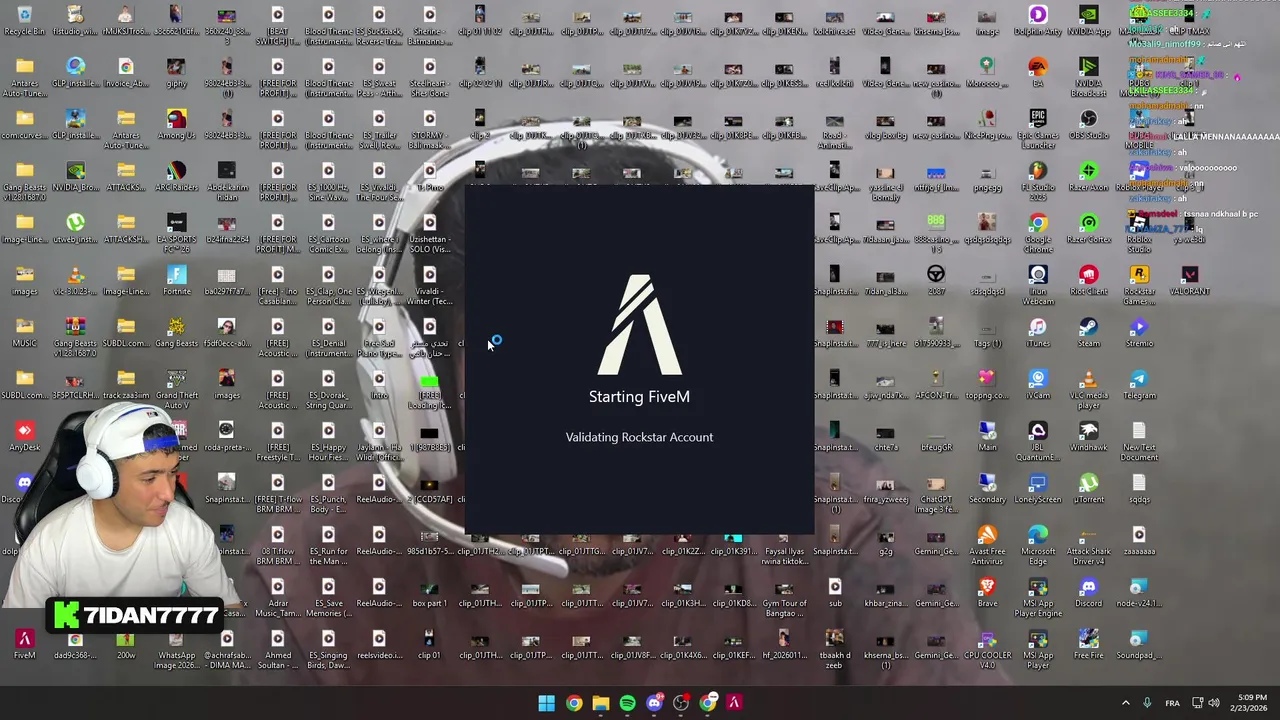
Task: Select the box part 1 clip
Action: 429,592
